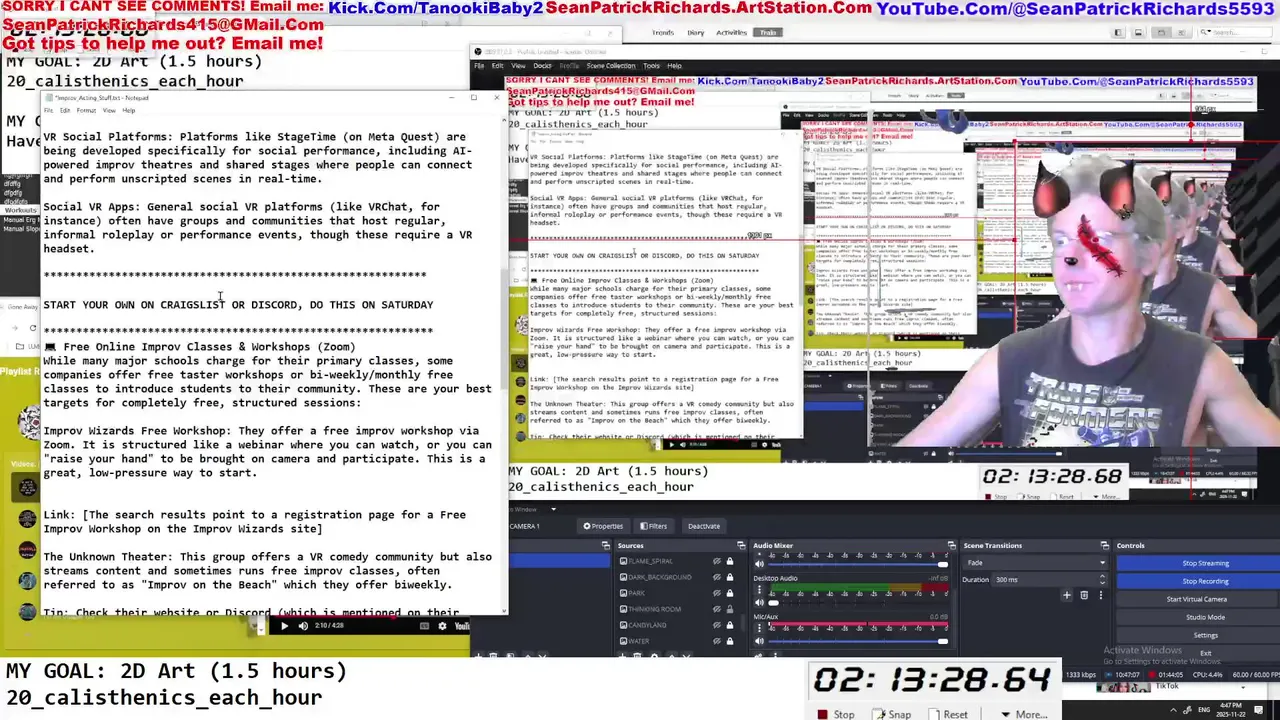Toggle lock on WATER source

(730, 641)
